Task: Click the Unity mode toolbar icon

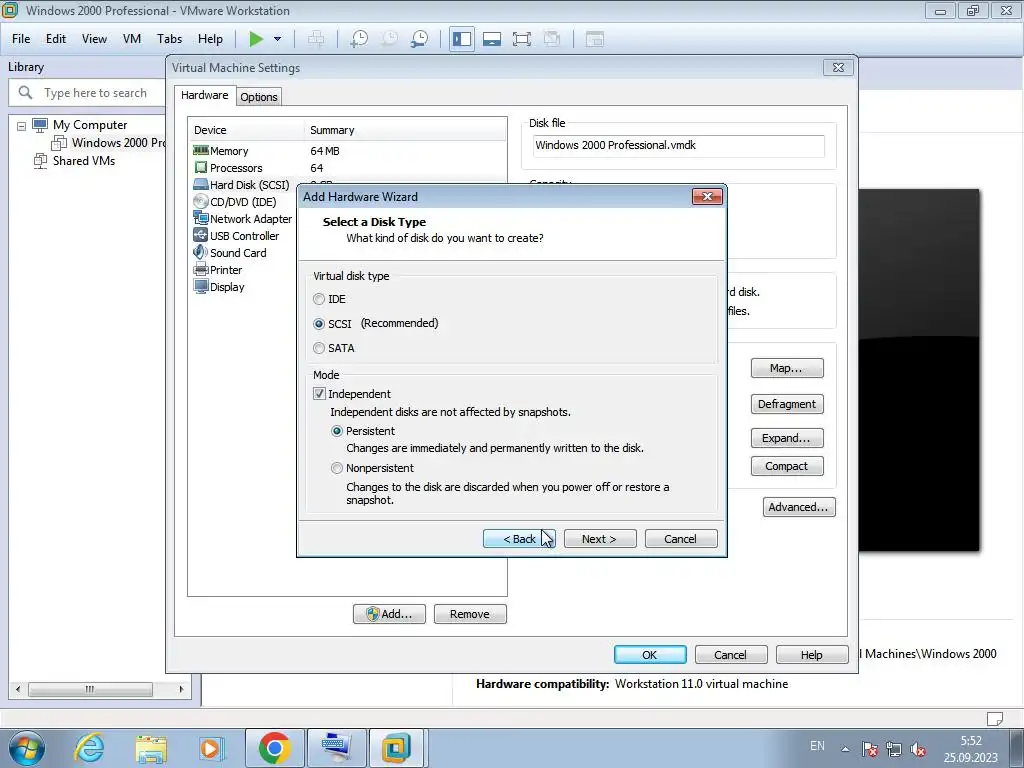Action: (552, 39)
